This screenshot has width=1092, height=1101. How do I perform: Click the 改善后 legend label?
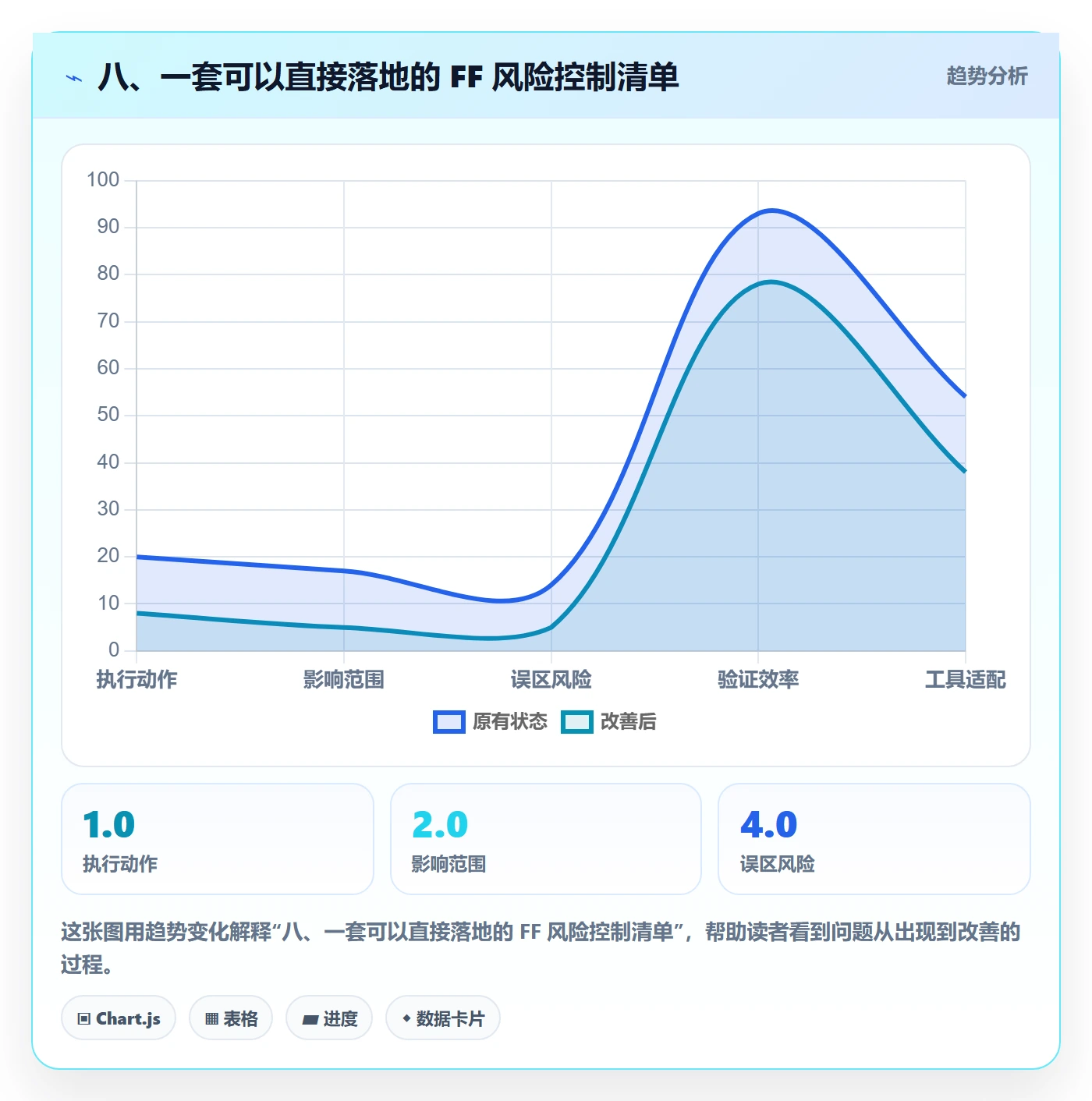pyautogui.click(x=629, y=722)
